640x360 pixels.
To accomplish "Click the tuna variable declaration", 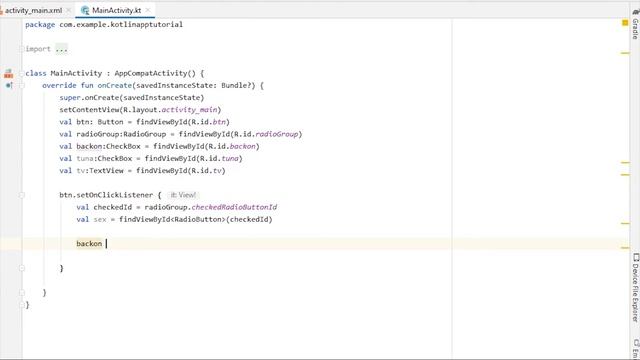I will [x=85, y=158].
